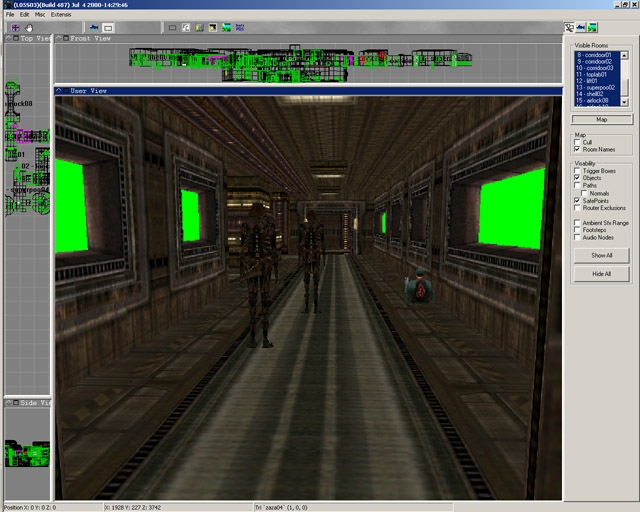The height and width of the screenshot is (512, 640).
Task: Click Visible Rooms list scroll down arrow
Action: click(624, 102)
